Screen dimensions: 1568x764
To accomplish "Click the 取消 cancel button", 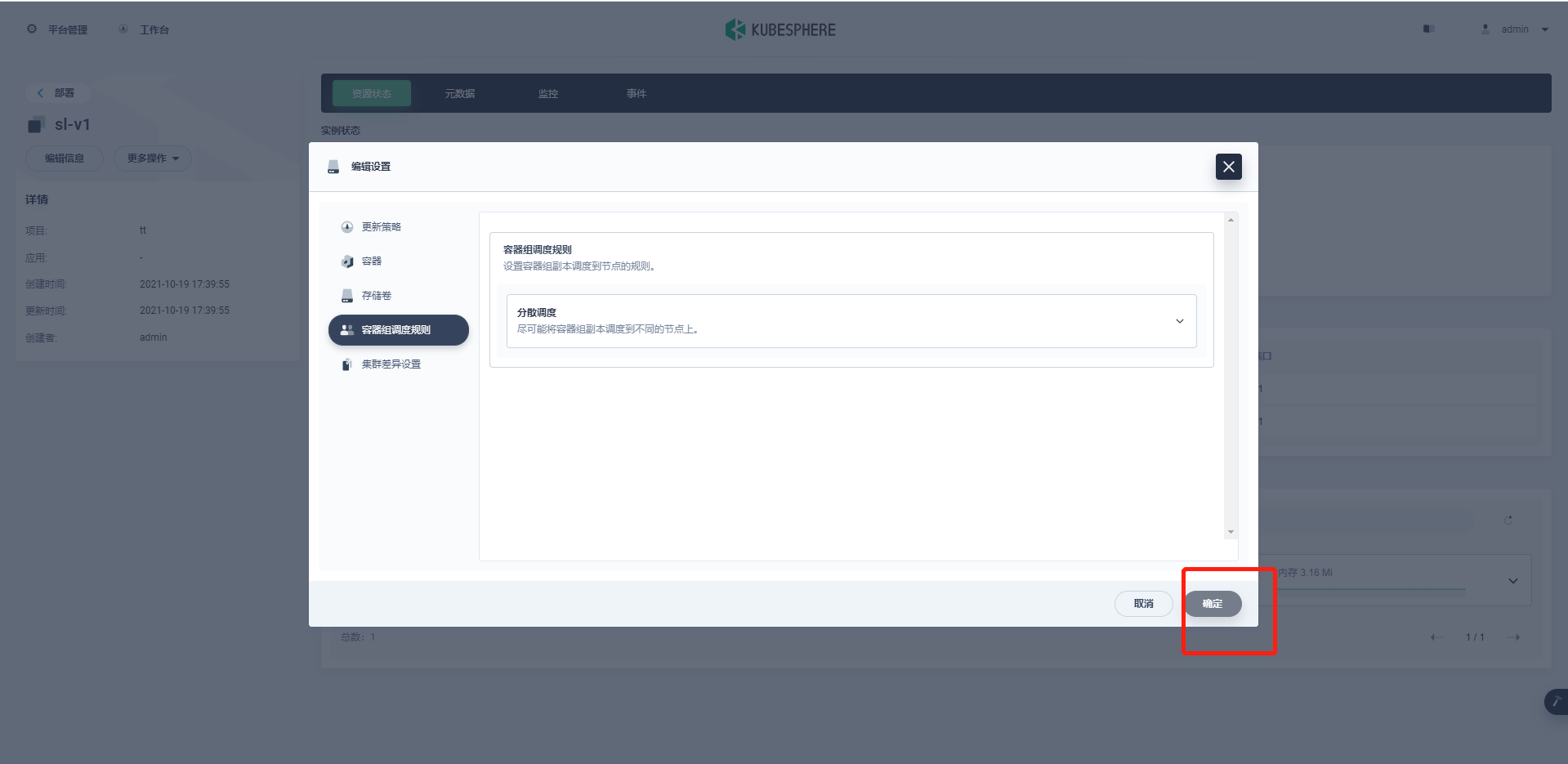I will coord(1143,604).
